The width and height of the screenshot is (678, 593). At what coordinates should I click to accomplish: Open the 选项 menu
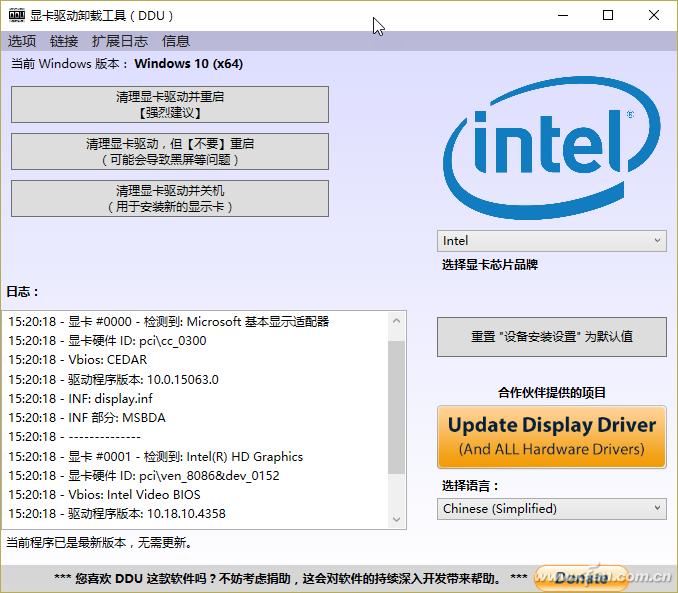tap(22, 41)
